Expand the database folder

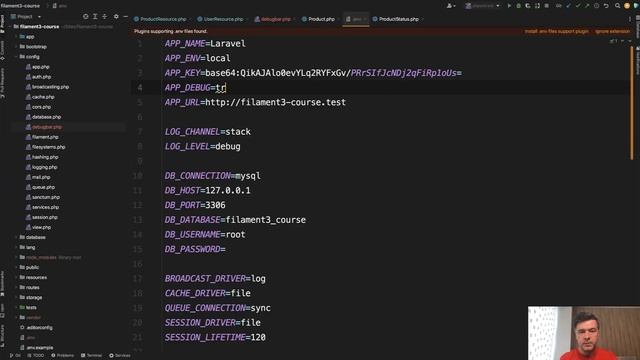[x=16, y=237]
